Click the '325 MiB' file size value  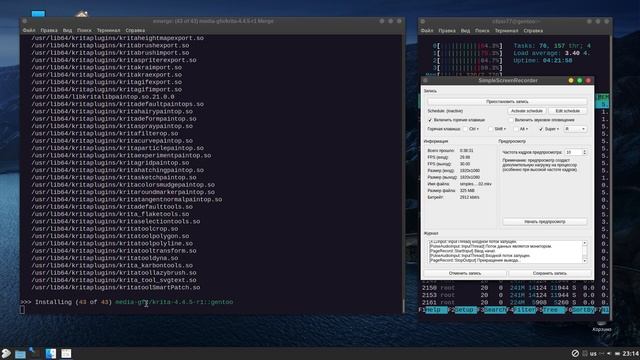pyautogui.click(x=467, y=191)
